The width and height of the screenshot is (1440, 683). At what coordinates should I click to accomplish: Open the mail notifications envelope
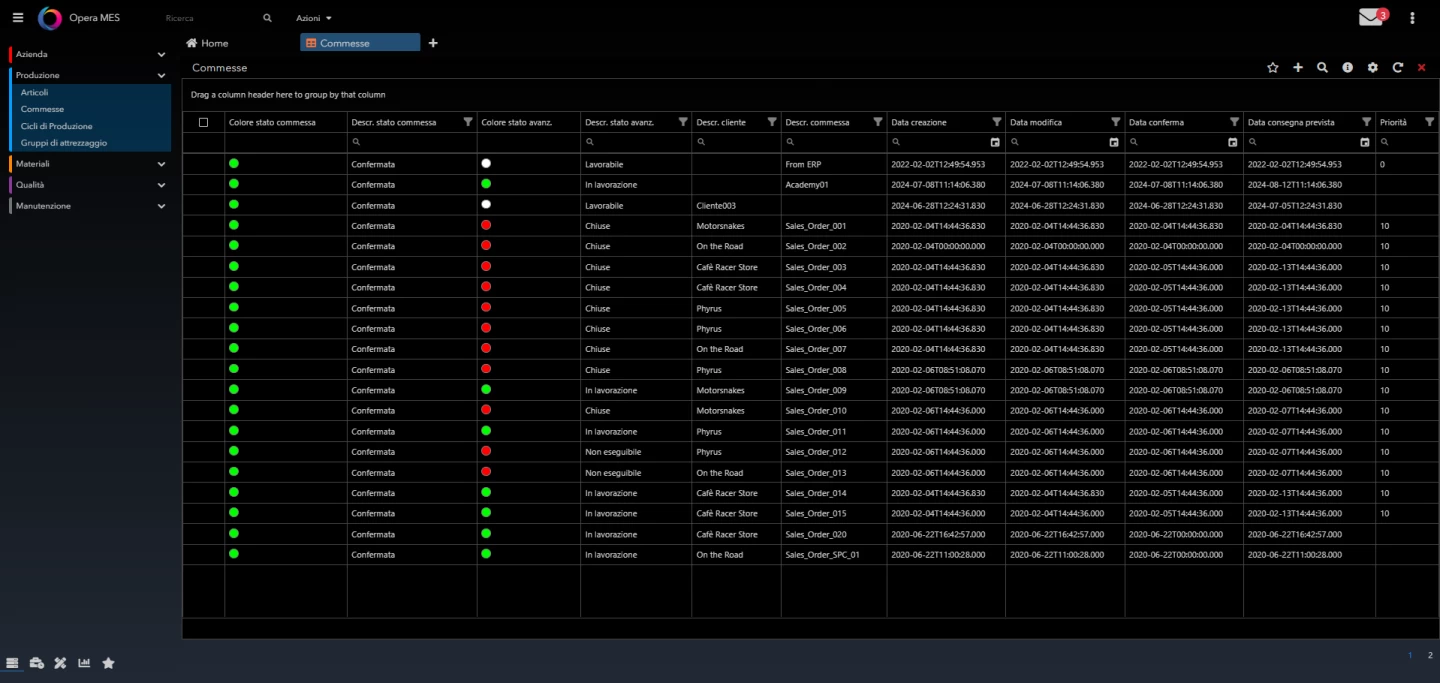pyautogui.click(x=1371, y=17)
